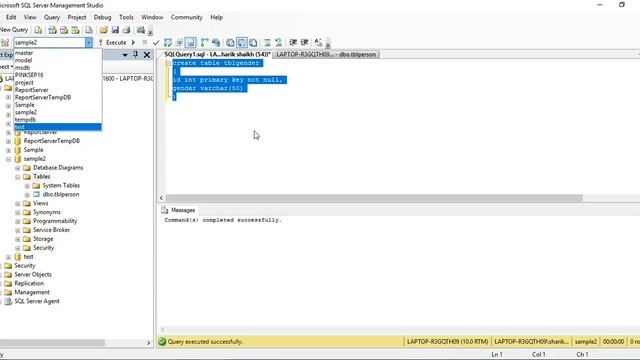
Task: Select the Server Objects folder
Action: [33, 275]
